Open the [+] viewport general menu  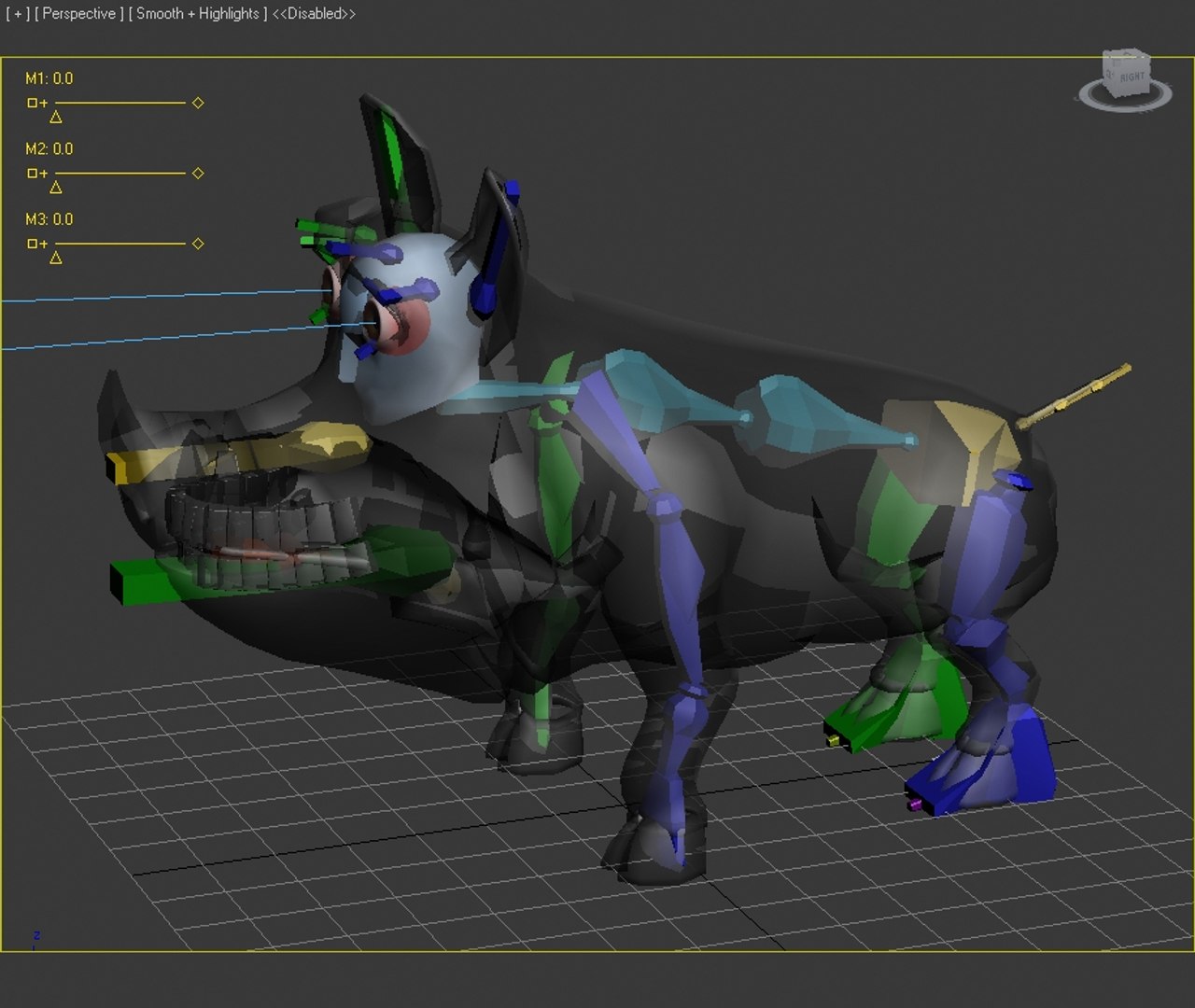16,14
